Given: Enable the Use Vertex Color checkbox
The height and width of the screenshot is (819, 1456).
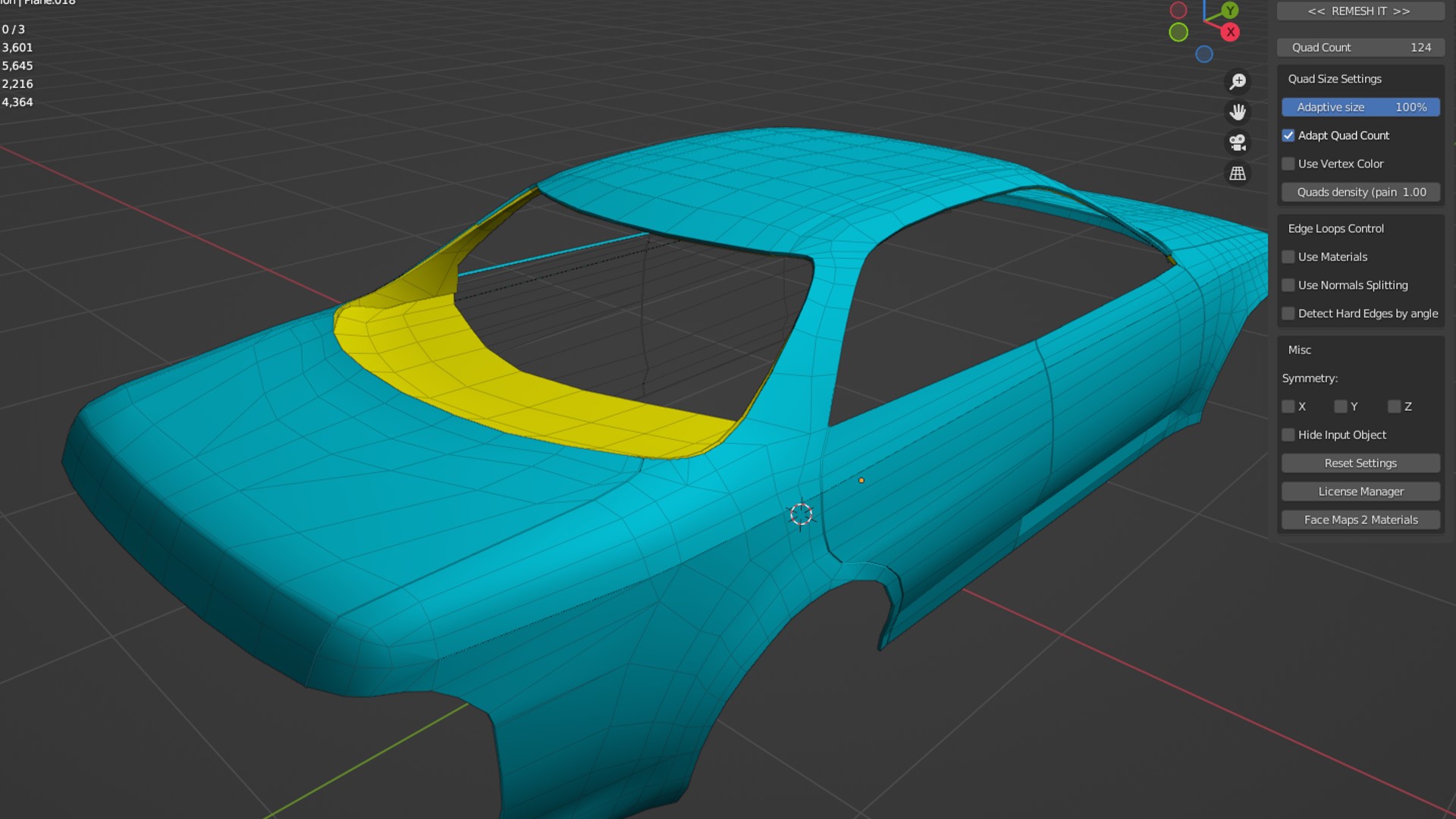Looking at the screenshot, I should click(1288, 164).
